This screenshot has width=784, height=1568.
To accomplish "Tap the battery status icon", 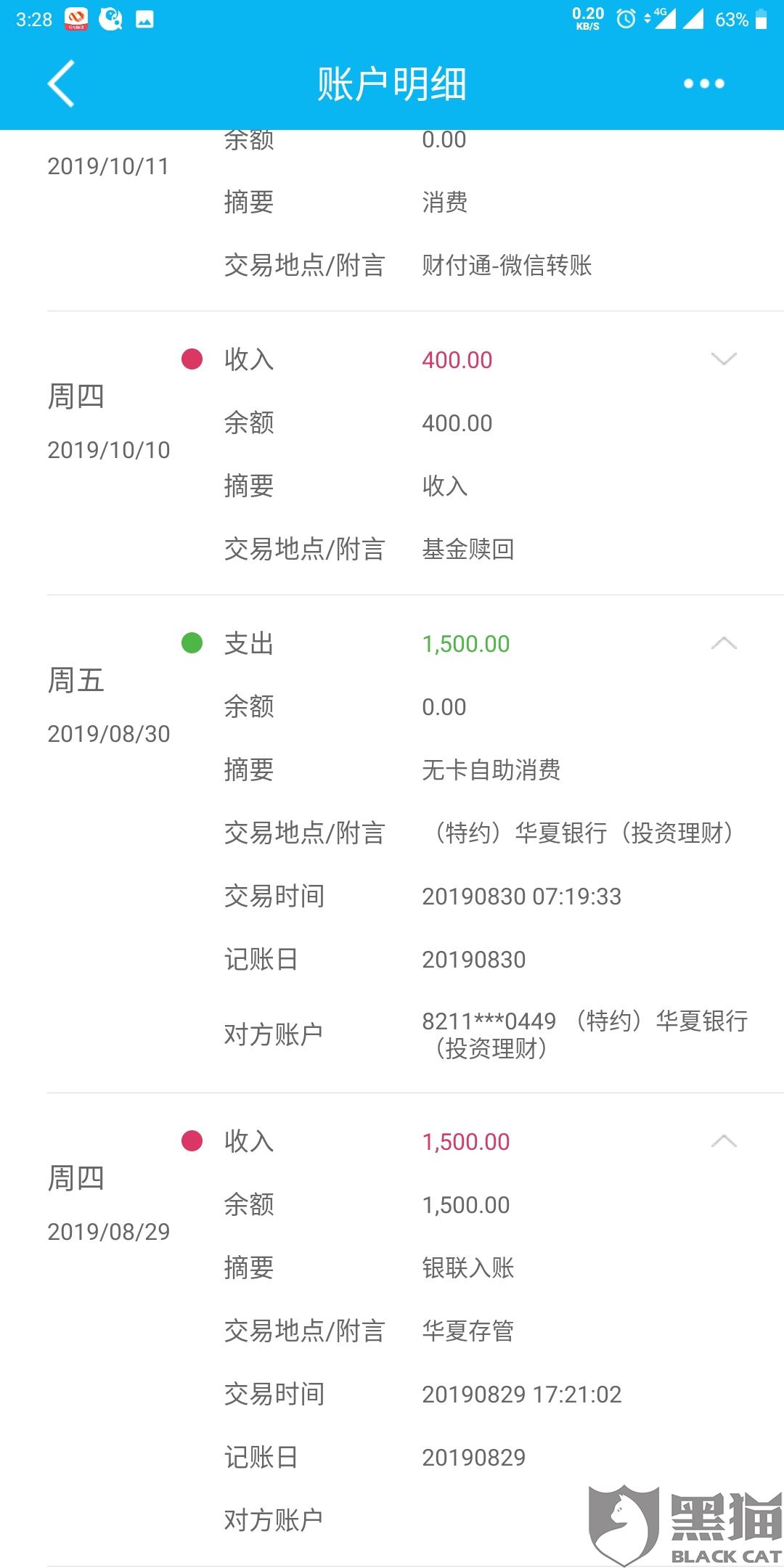I will point(761,19).
